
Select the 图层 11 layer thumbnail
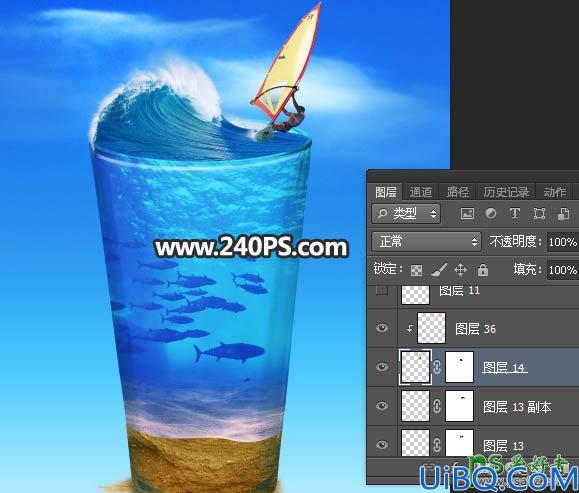(x=415, y=294)
